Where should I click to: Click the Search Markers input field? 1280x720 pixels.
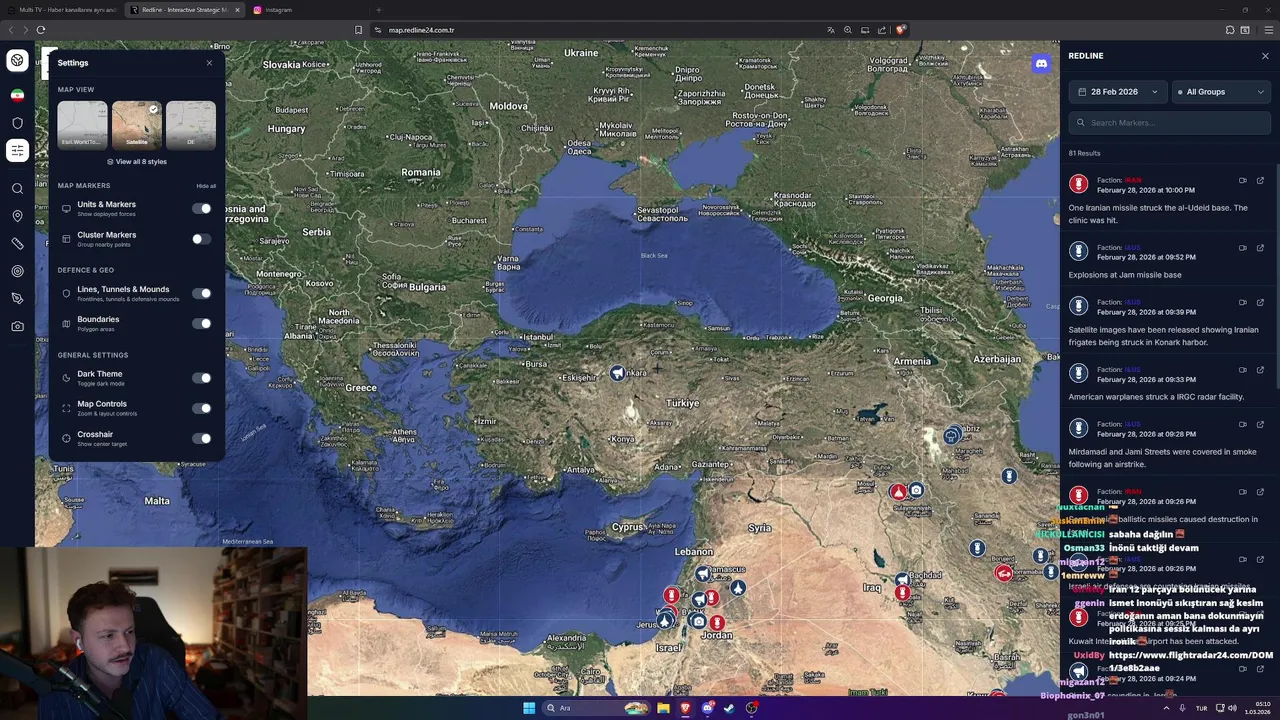point(1170,123)
